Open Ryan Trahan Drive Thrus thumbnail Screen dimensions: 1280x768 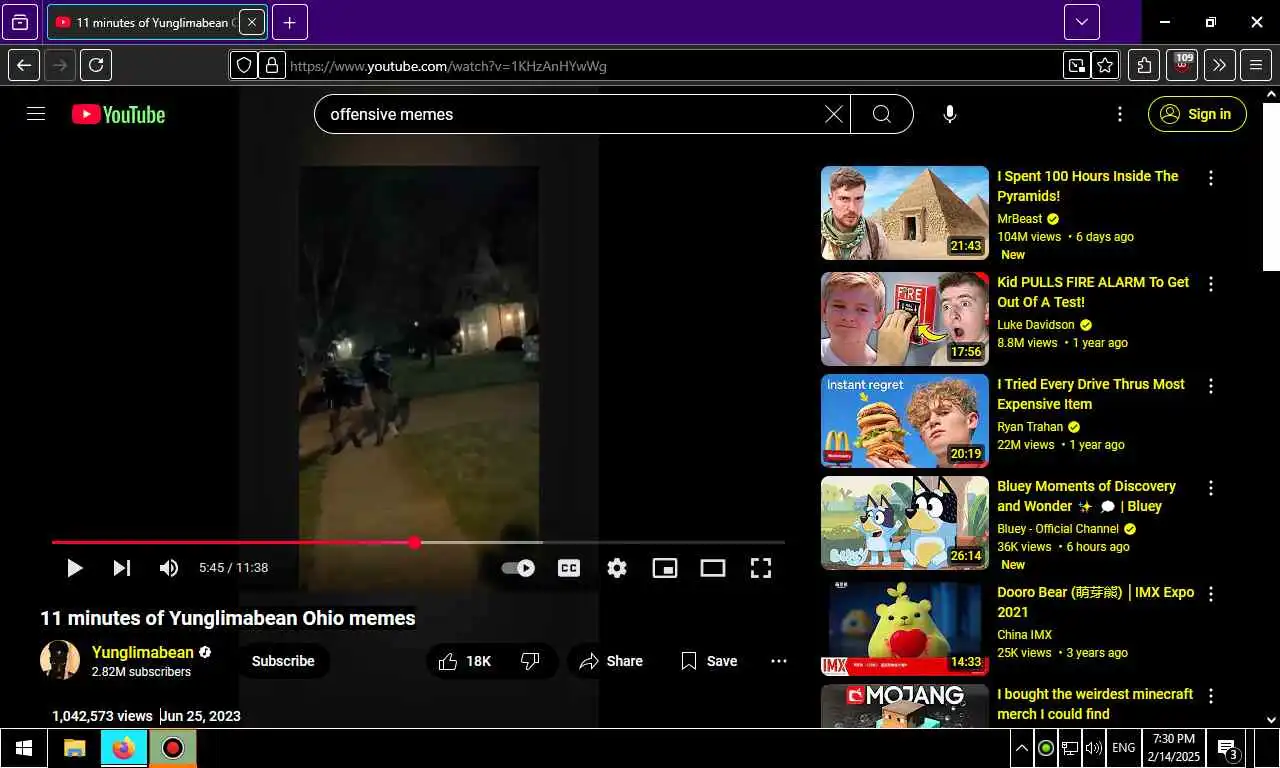tap(905, 421)
